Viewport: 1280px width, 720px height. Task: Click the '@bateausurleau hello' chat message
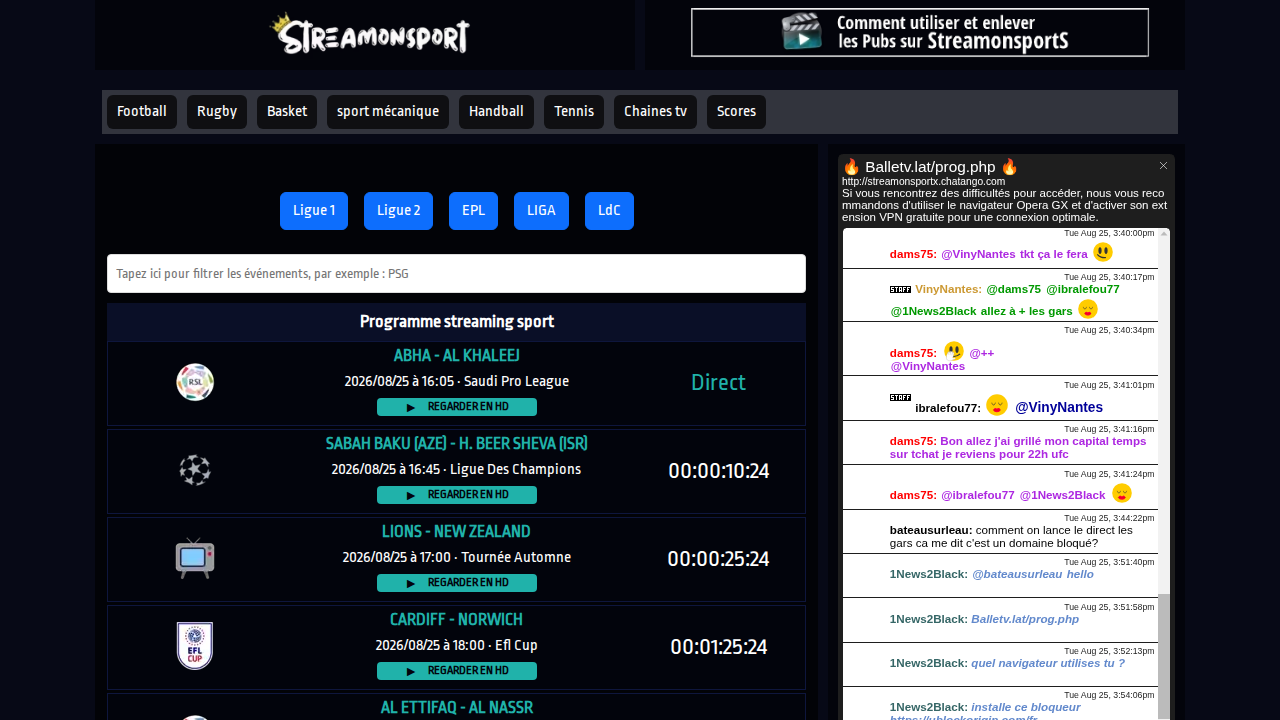click(1033, 574)
